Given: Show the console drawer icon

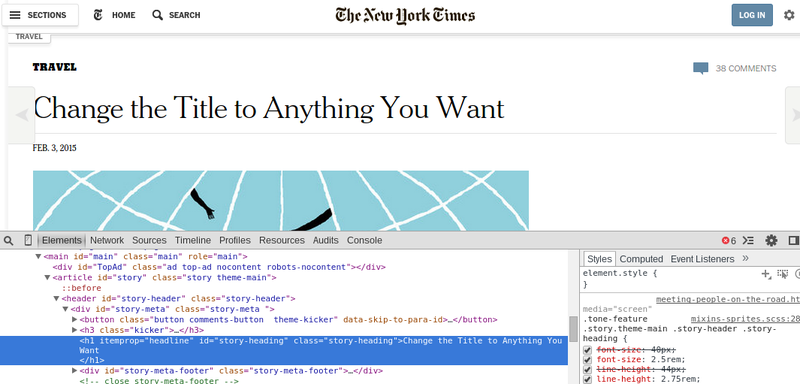Looking at the screenshot, I should click(x=748, y=240).
